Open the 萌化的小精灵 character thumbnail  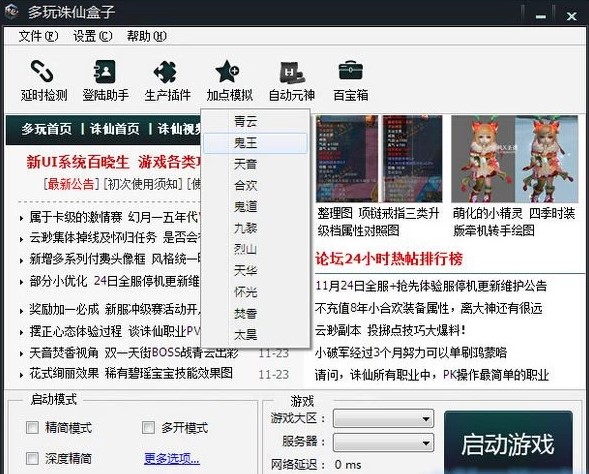pyautogui.click(x=514, y=159)
